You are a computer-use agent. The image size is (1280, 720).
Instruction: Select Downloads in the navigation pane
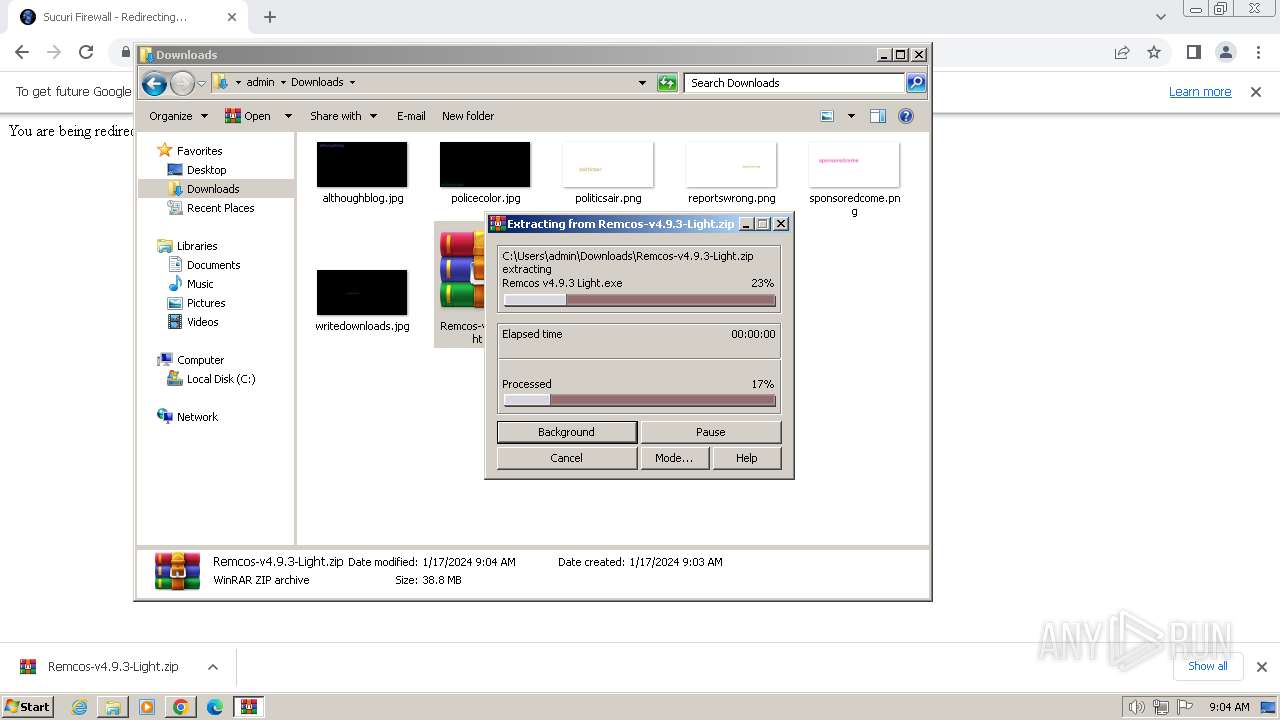[213, 189]
